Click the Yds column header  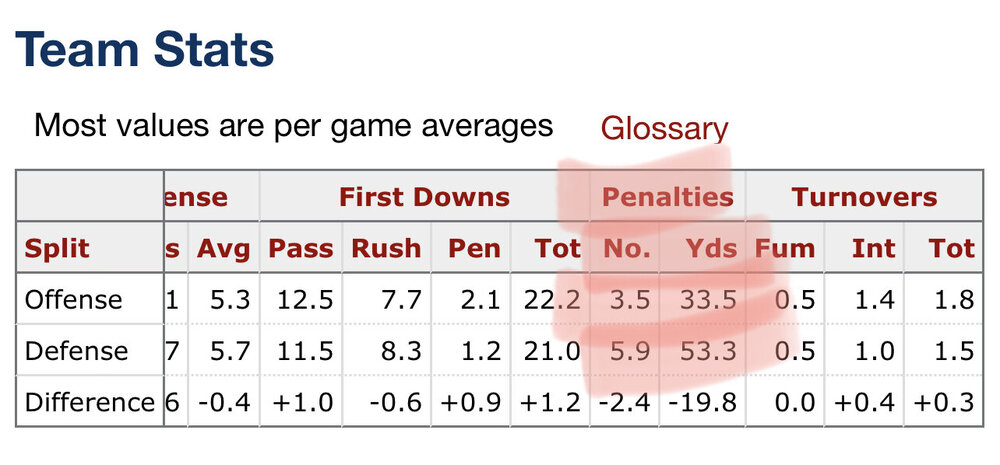712,249
